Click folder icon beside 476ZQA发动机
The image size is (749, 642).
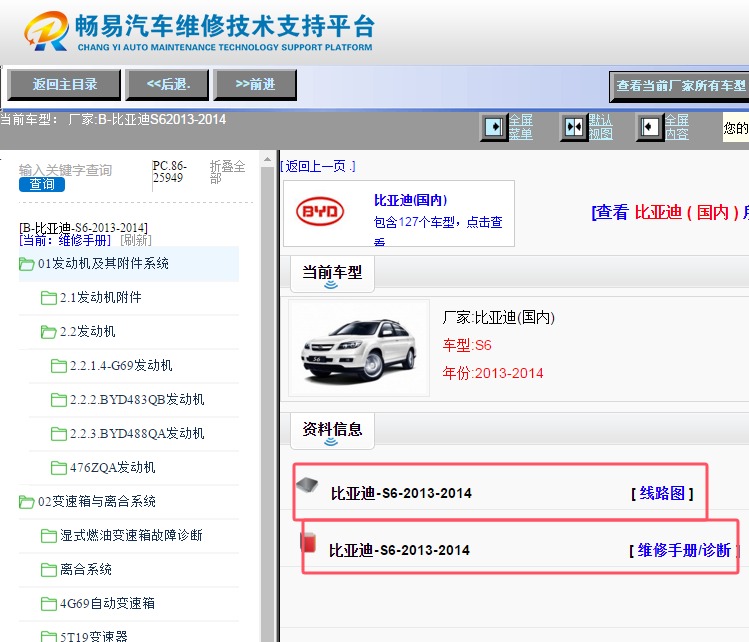[x=59, y=468]
